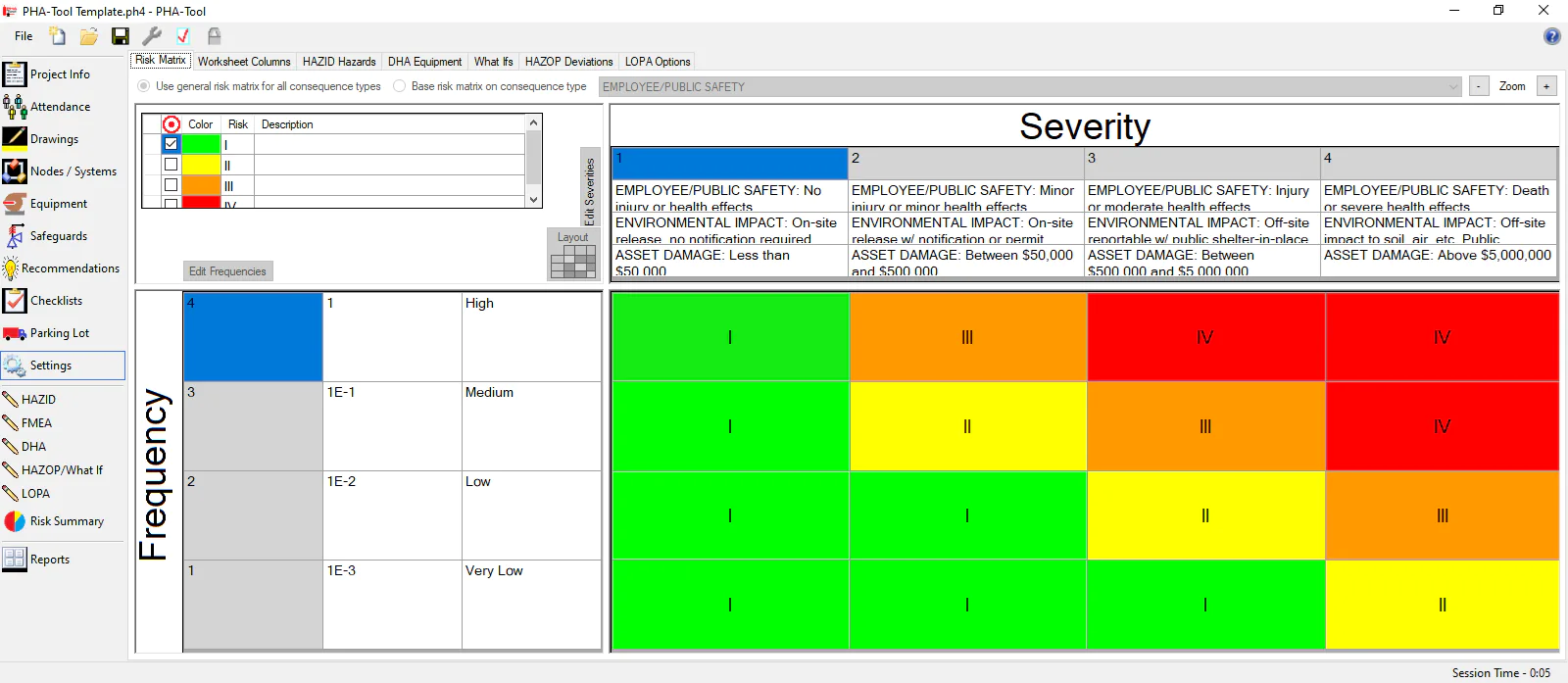Switch to the Worksheet Columns tab
This screenshot has width=1568, height=683.
tap(244, 62)
